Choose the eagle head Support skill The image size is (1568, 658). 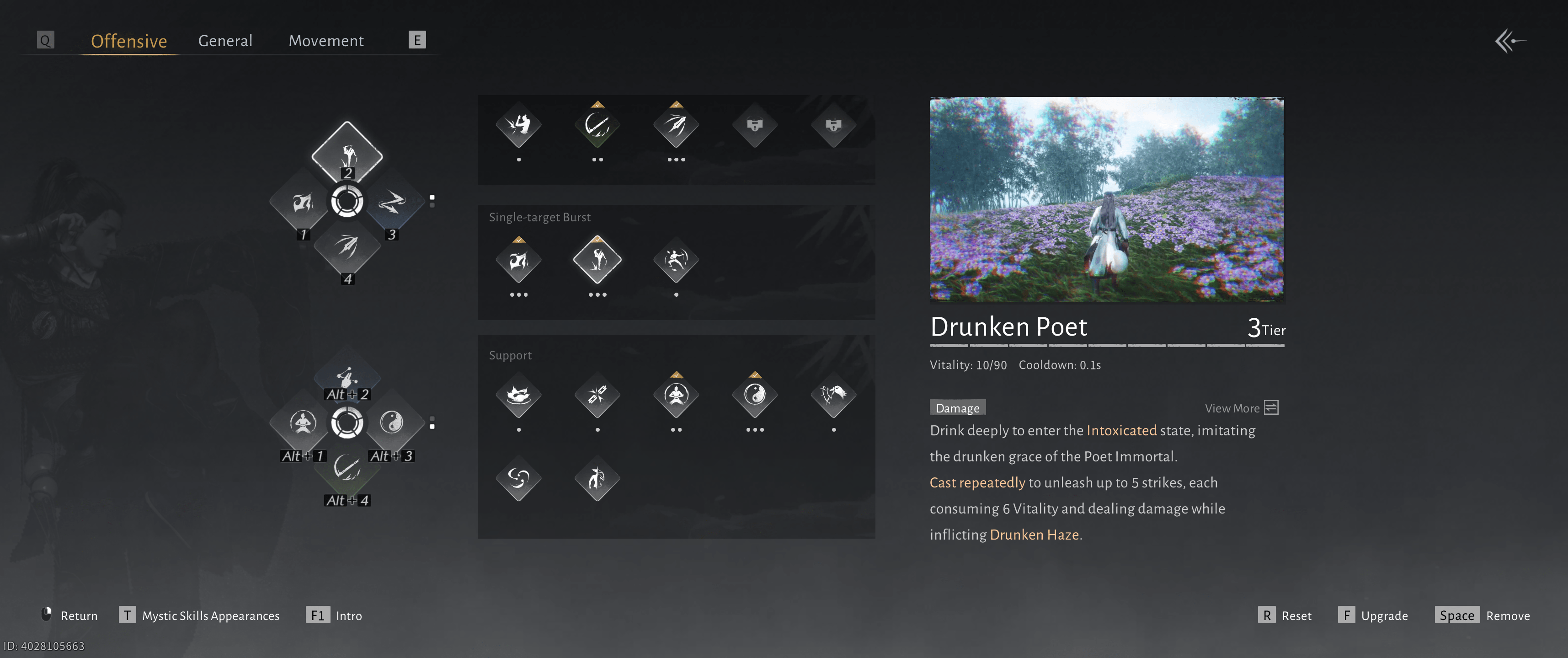833,395
